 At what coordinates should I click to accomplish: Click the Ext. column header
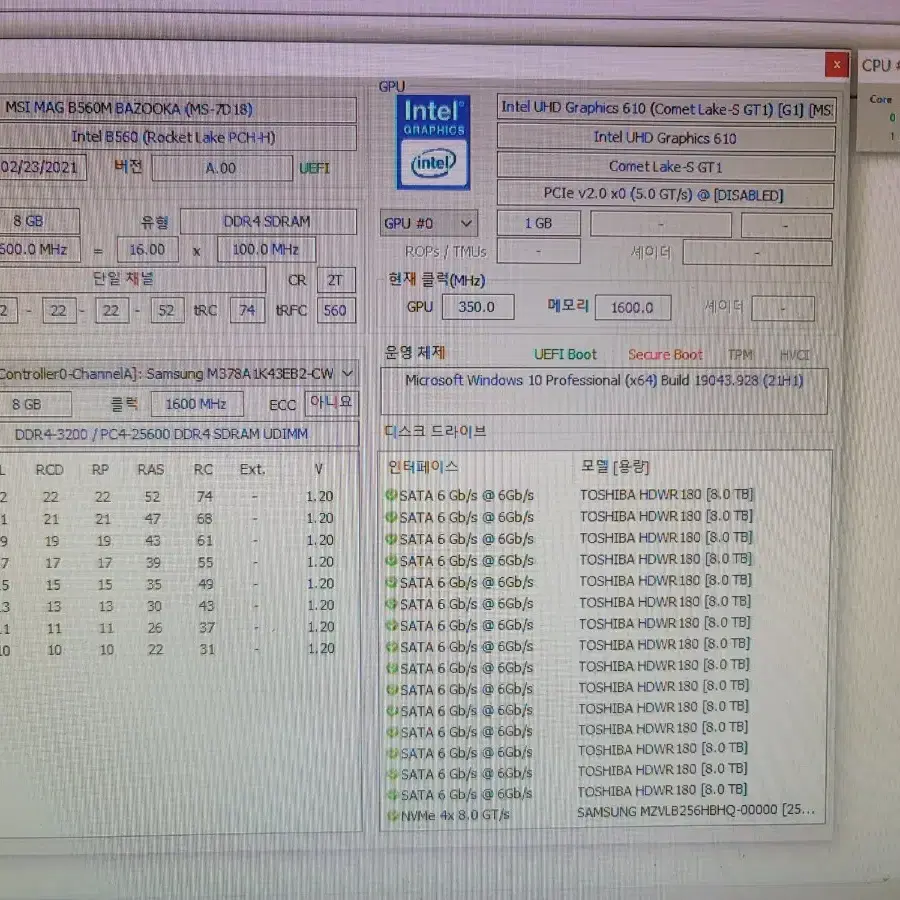coord(253,470)
